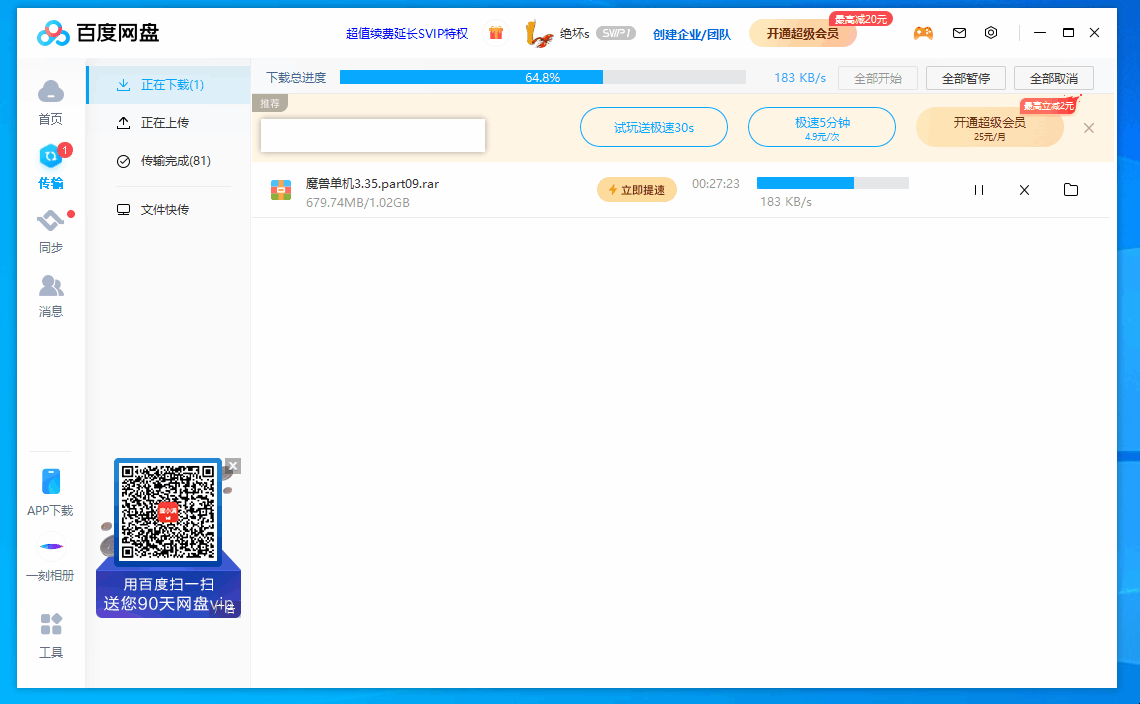The image size is (1140, 704).
Task: Click the gift box icon in top bar
Action: pyautogui.click(x=496, y=32)
